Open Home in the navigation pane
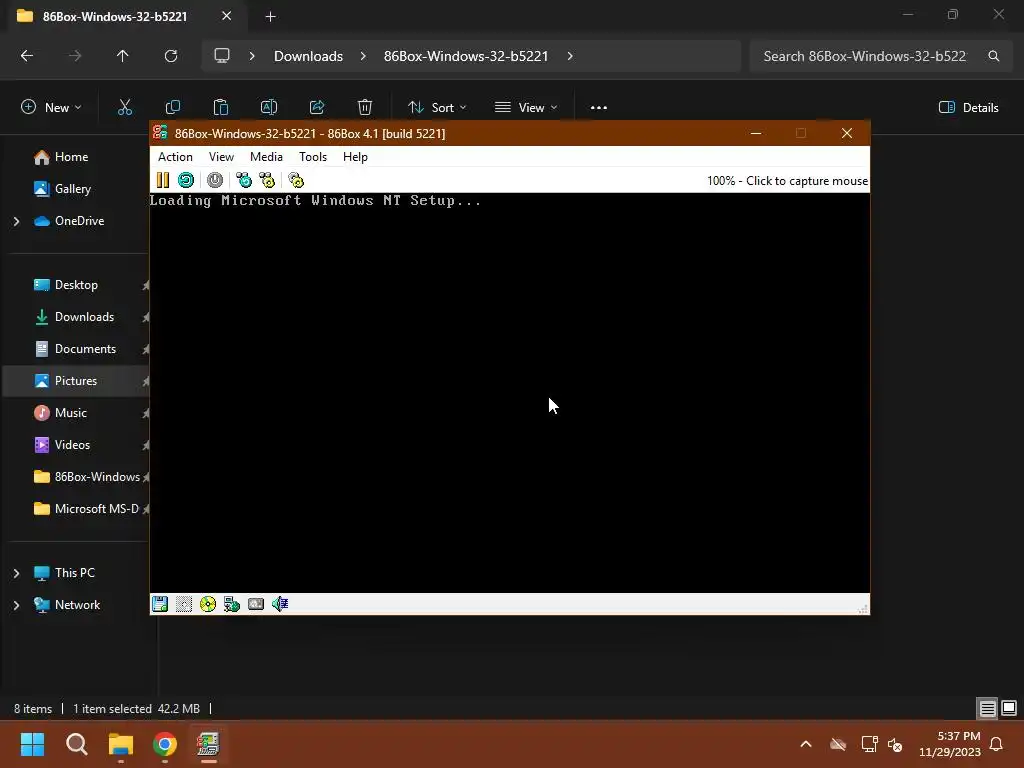This screenshot has height=768, width=1024. pos(71,157)
